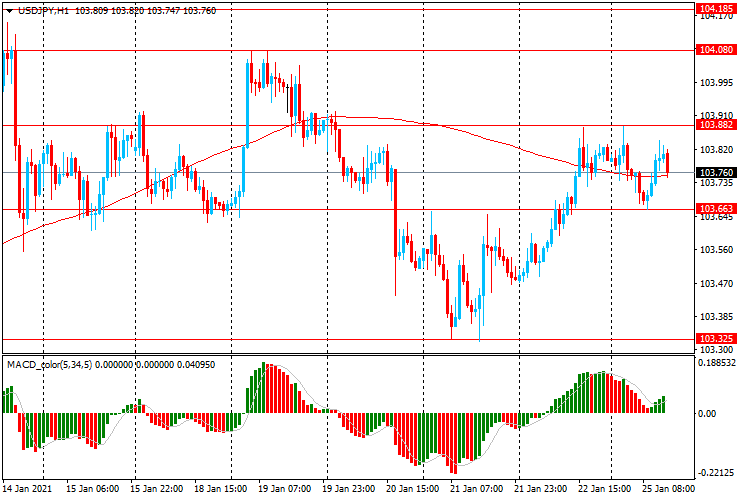
Task: Click the 0.188532 MACD scale value
Action: (x=716, y=363)
